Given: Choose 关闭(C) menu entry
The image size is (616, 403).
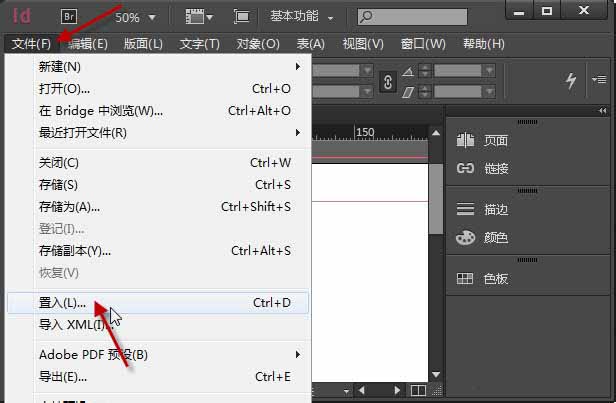Looking at the screenshot, I should tap(158, 163).
